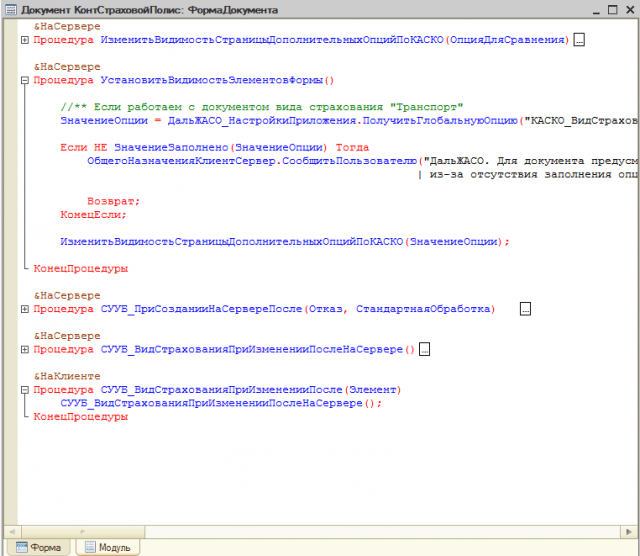Click the 'Если НЕ ЗначениеЗаполнено' line

(214, 148)
